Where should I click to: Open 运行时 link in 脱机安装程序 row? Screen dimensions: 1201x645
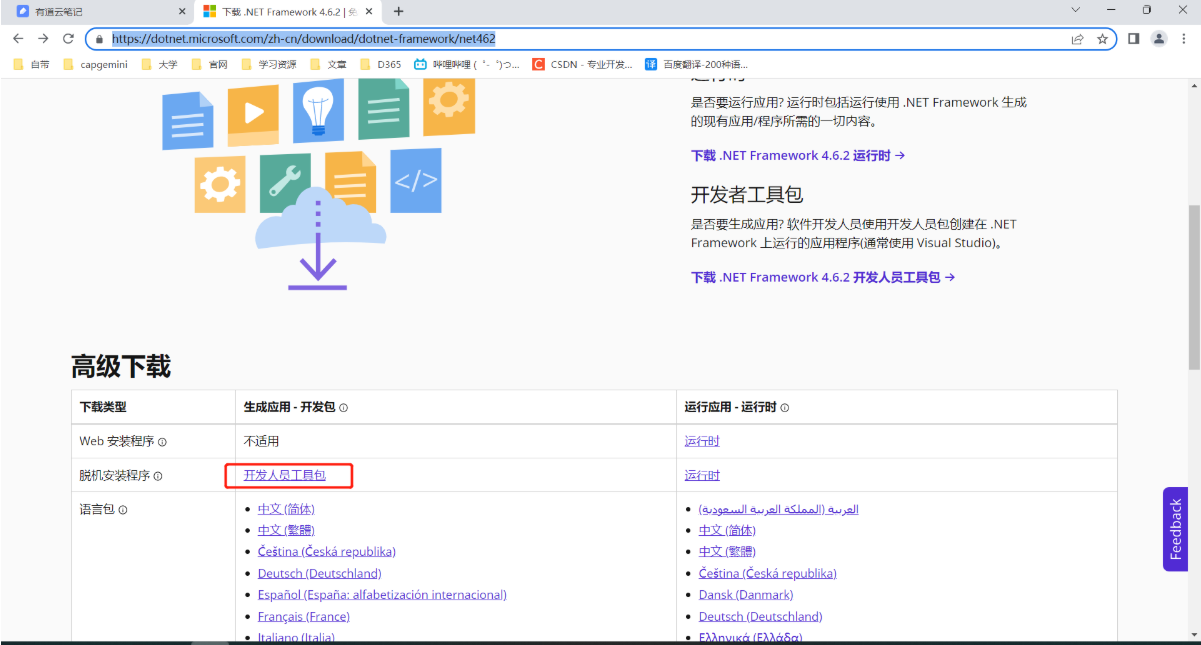coord(702,475)
